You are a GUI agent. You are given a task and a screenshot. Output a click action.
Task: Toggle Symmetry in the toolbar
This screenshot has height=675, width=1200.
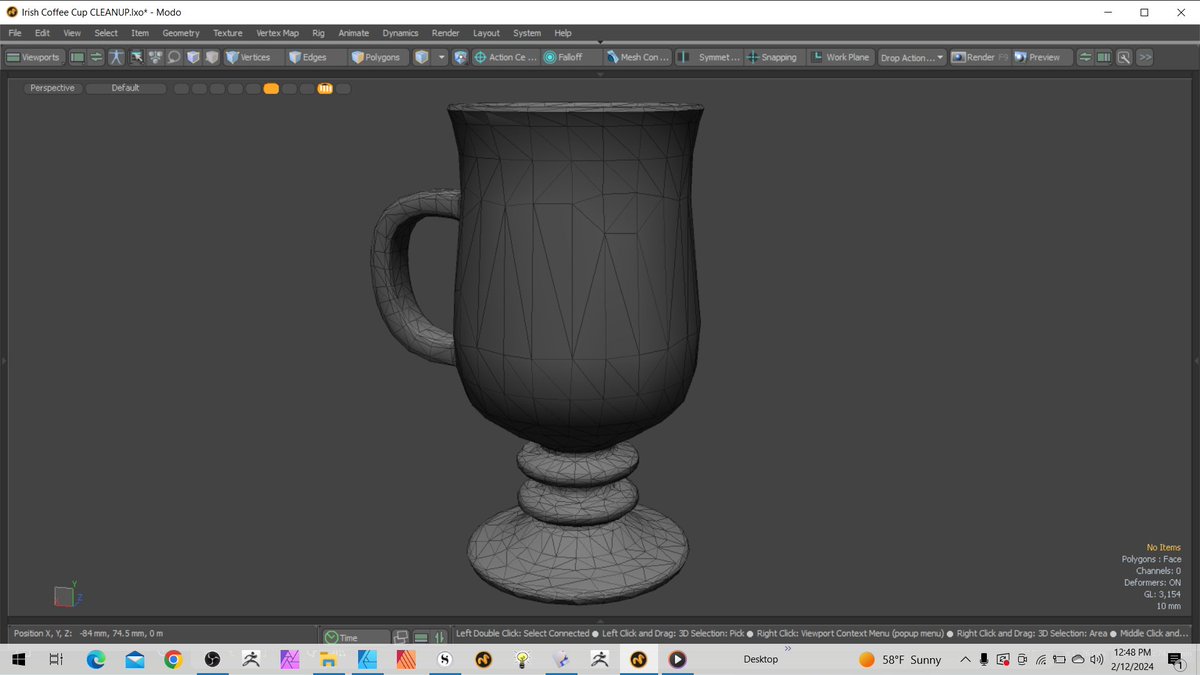pos(709,57)
